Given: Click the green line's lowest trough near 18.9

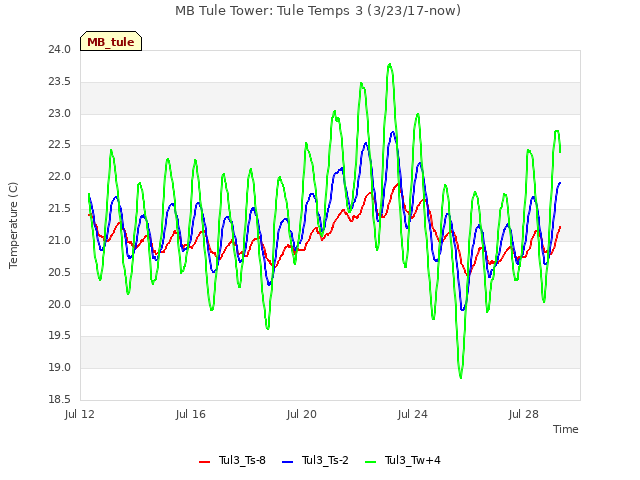Looking at the screenshot, I should click(461, 377).
